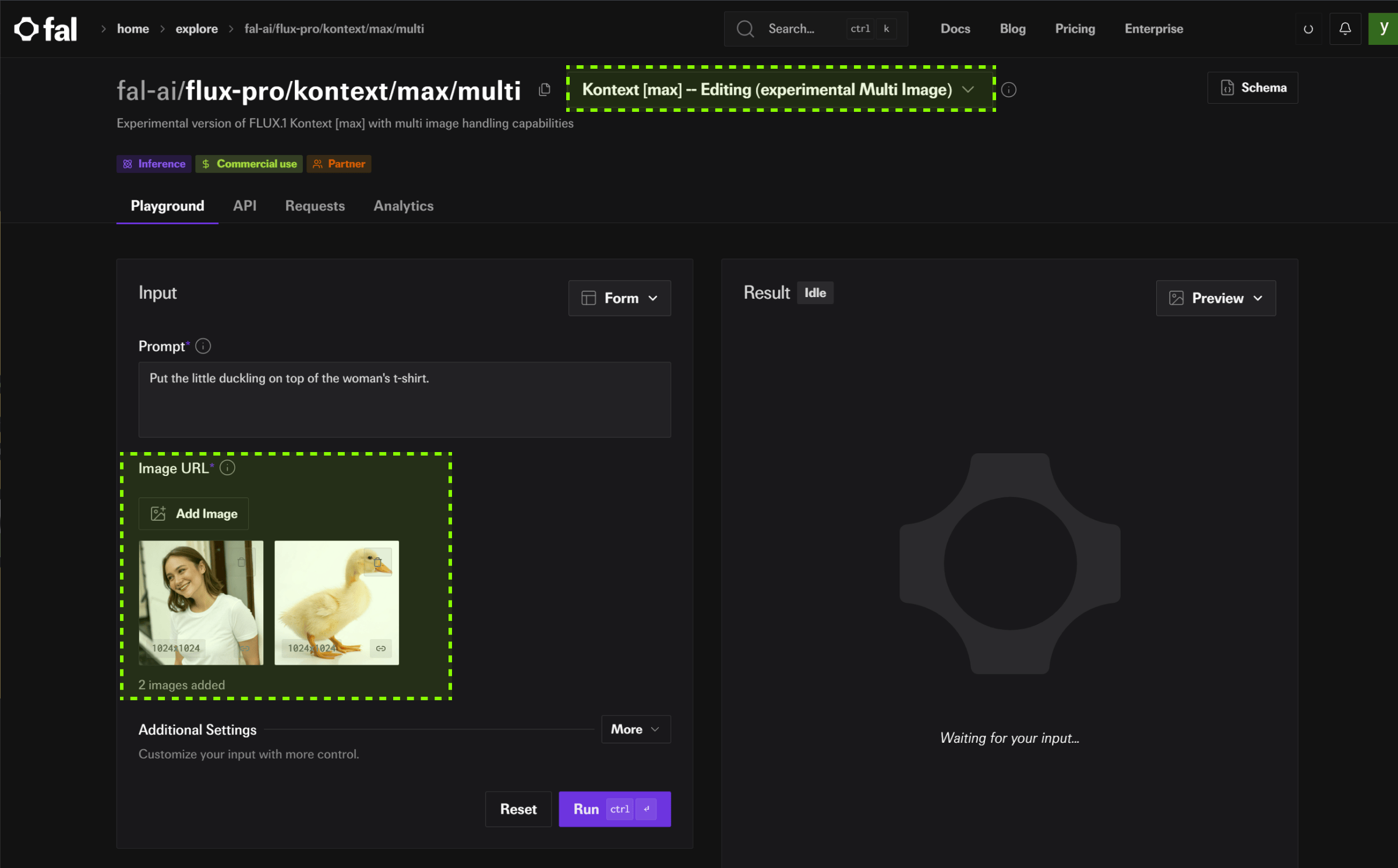Open the Analytics tab
Image resolution: width=1398 pixels, height=868 pixels.
[404, 206]
